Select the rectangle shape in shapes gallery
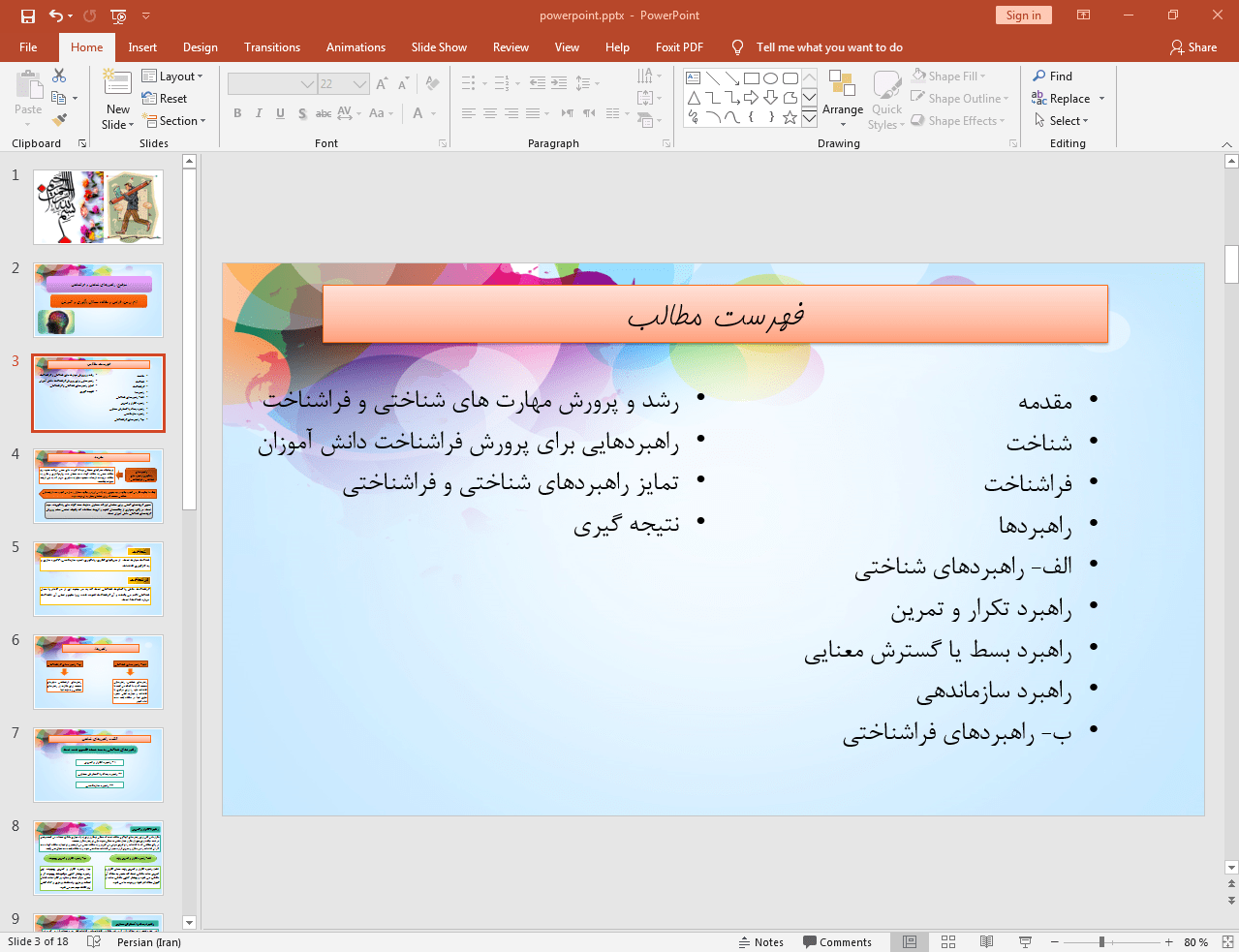This screenshot has width=1239, height=952. [x=752, y=78]
